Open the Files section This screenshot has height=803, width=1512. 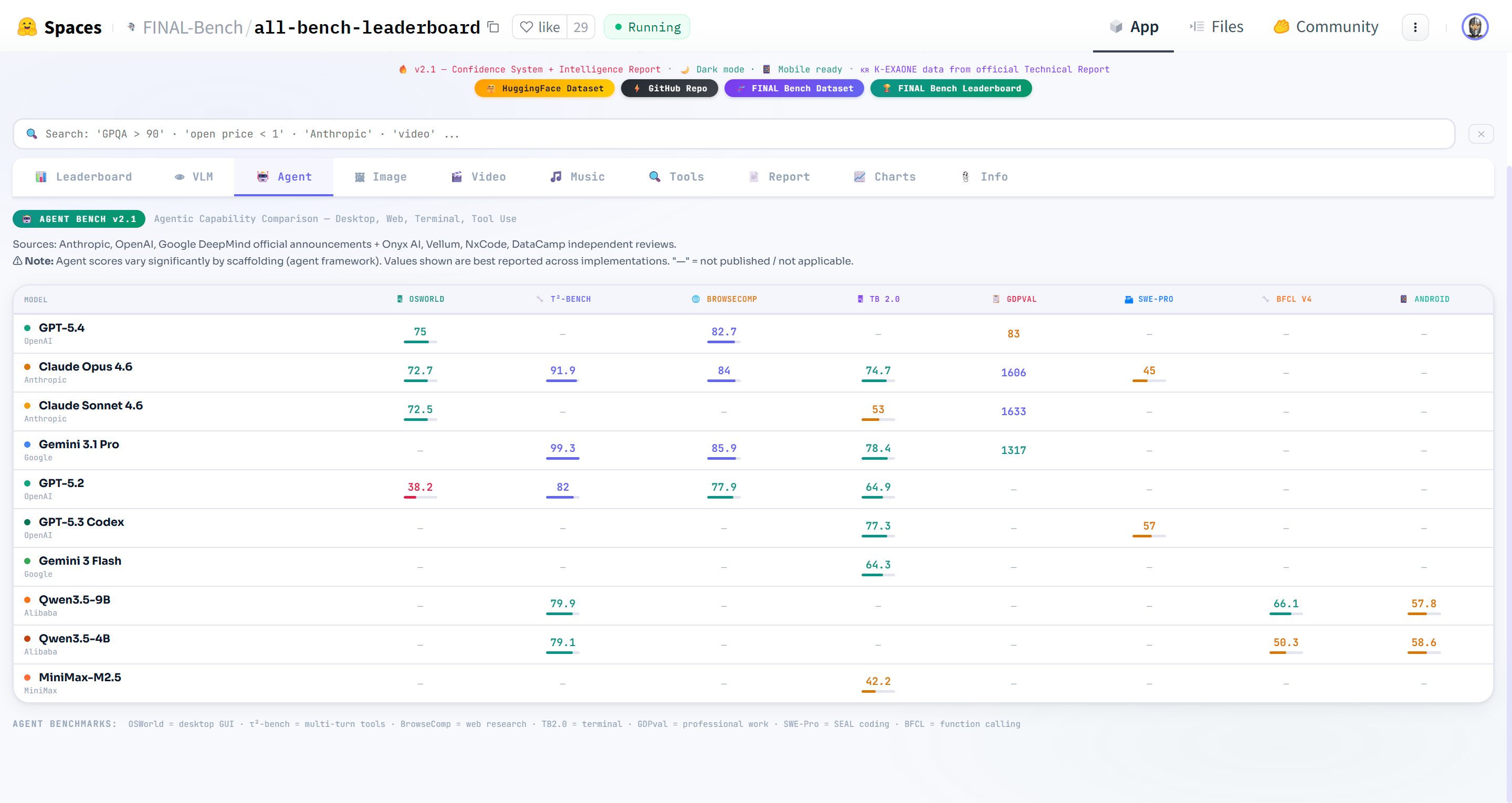point(1216,27)
